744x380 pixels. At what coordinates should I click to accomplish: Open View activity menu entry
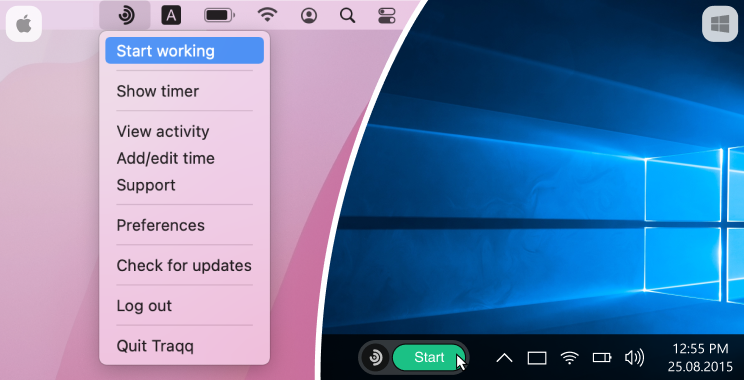(x=185, y=131)
